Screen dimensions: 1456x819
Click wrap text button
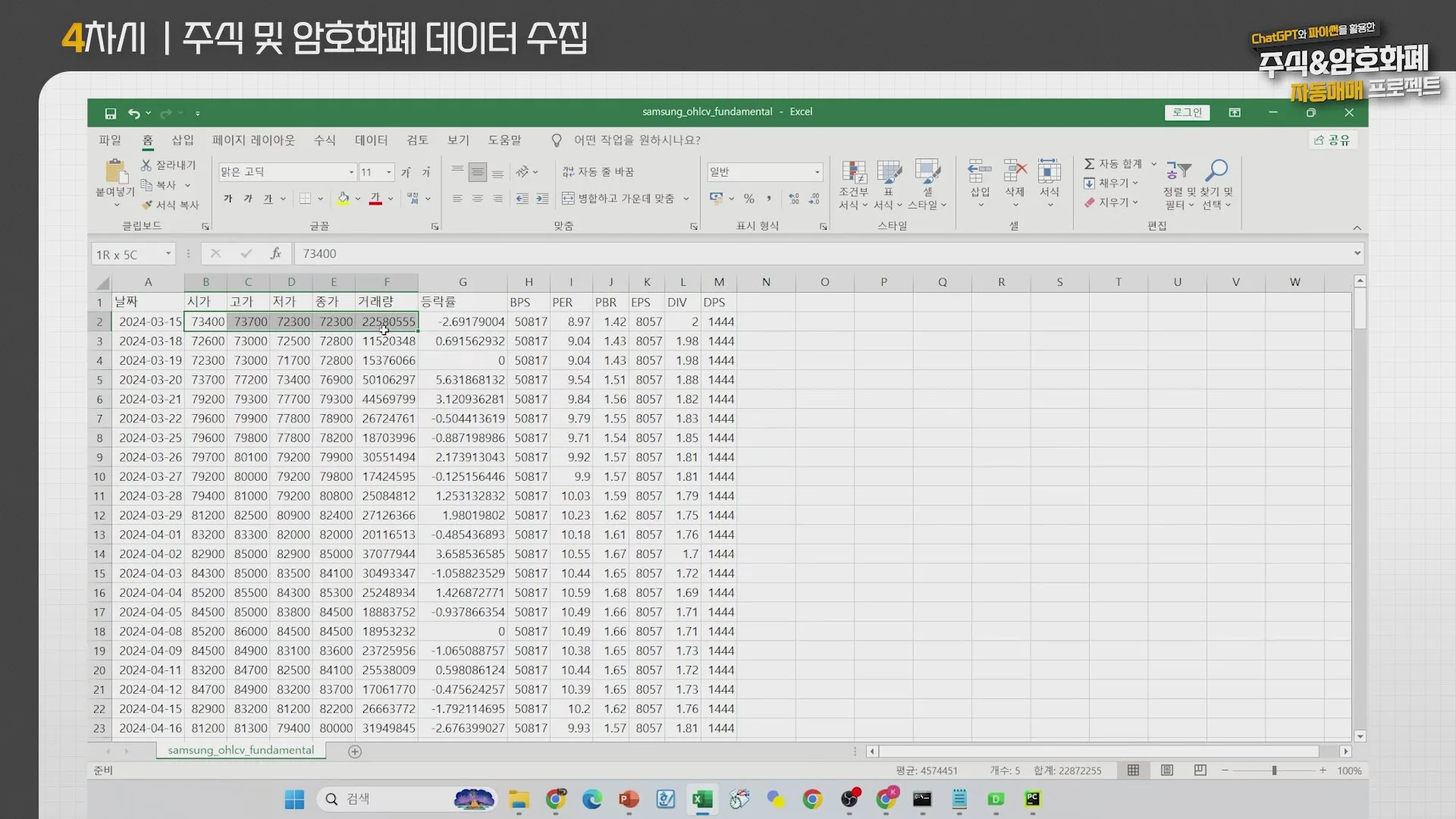click(x=598, y=172)
